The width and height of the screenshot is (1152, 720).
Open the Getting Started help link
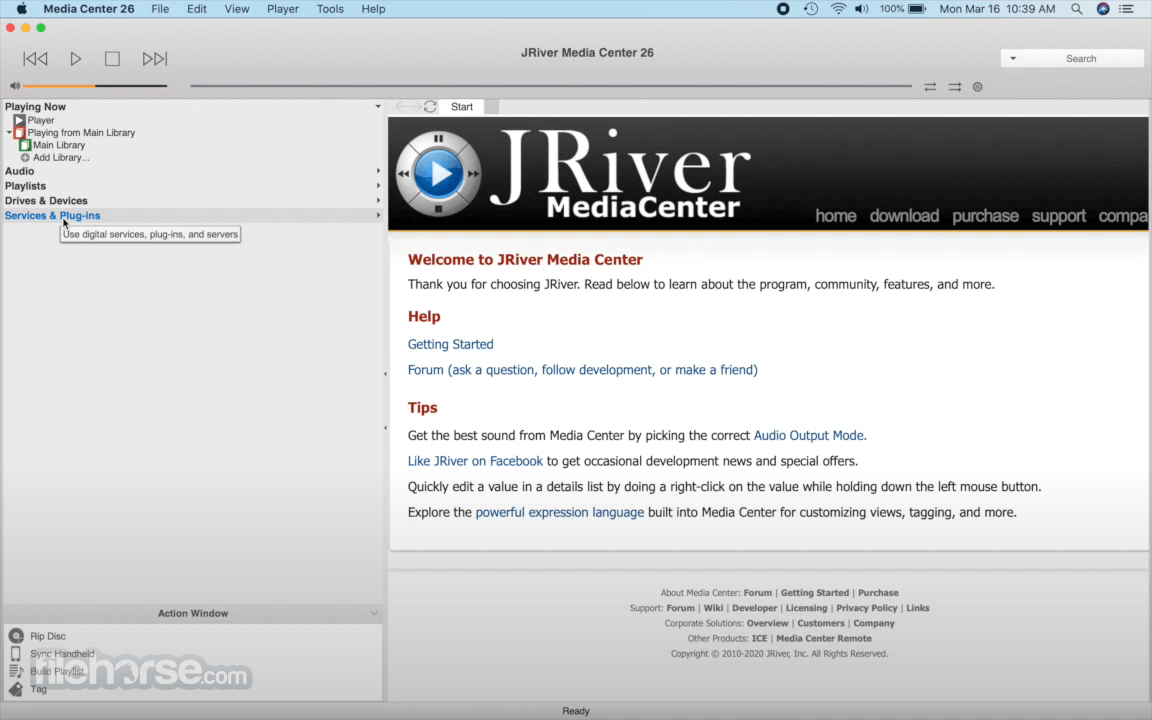click(x=450, y=344)
